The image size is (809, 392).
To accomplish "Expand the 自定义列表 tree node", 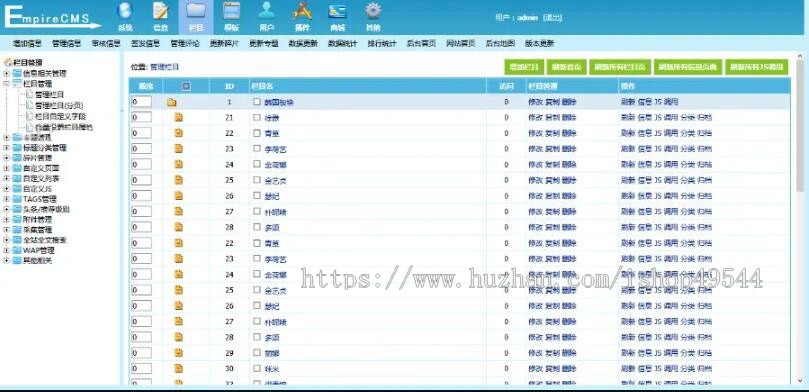I will pos(6,179).
